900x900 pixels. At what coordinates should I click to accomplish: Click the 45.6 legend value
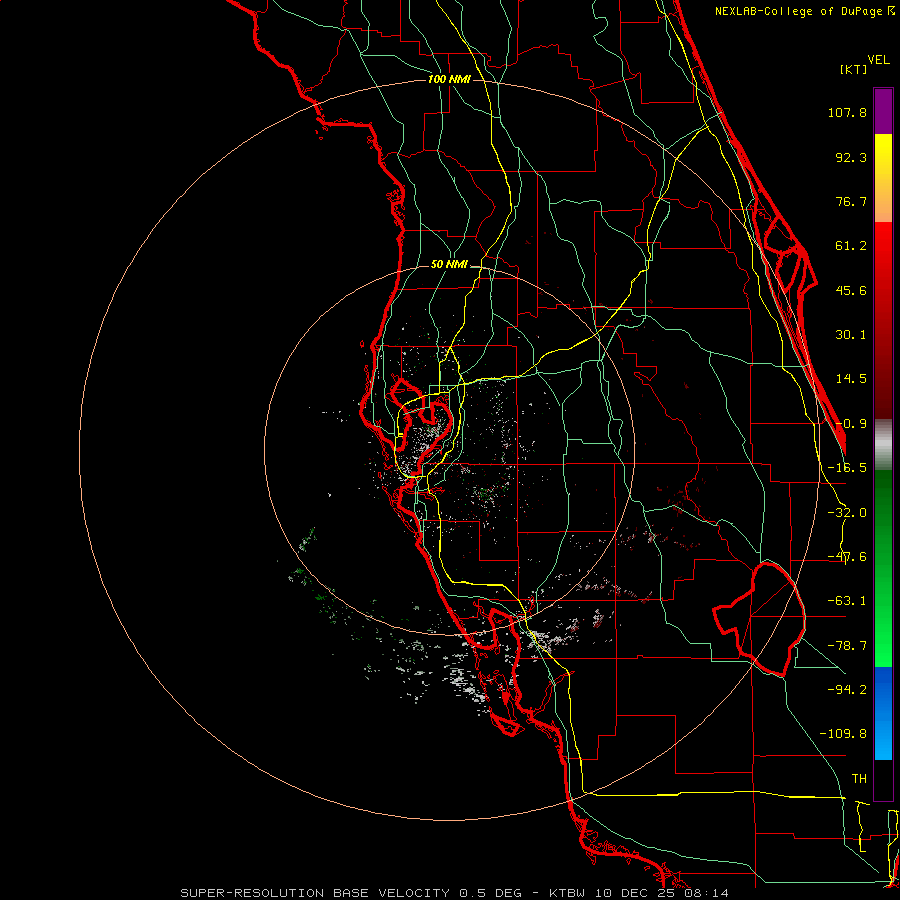[x=851, y=290]
